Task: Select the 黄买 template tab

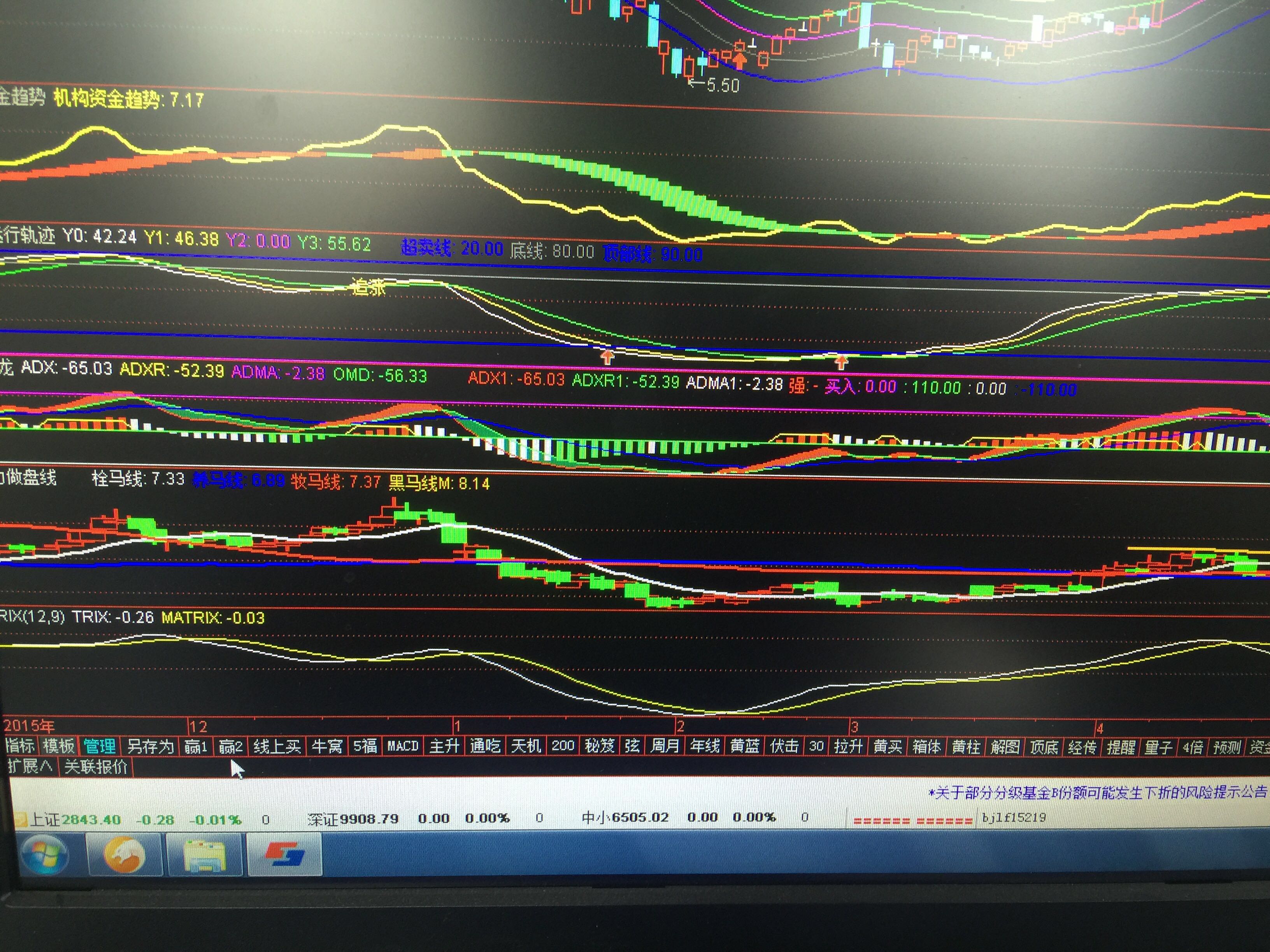Action: coord(888,746)
